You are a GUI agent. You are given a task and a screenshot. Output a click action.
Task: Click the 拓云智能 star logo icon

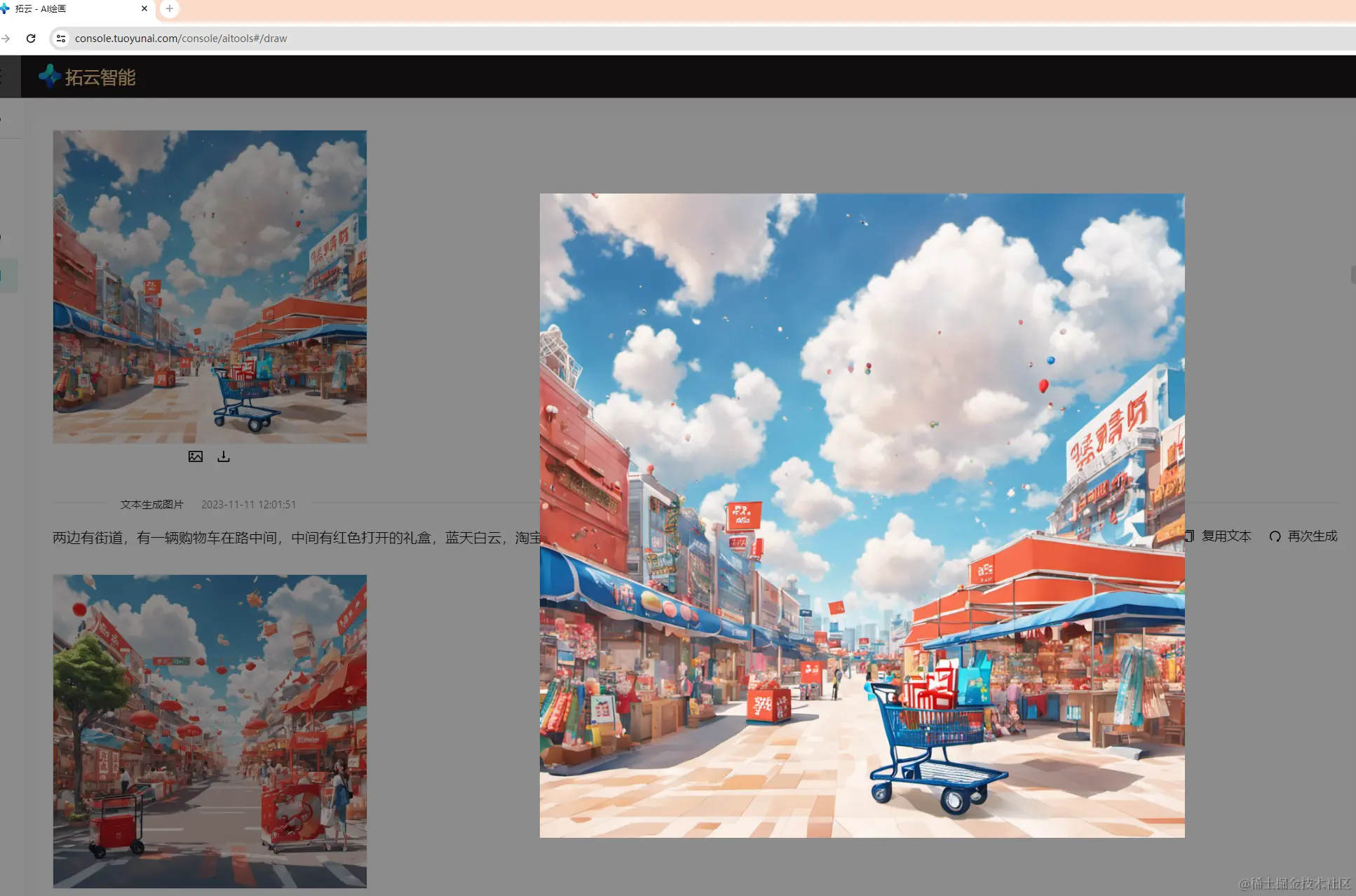click(49, 76)
